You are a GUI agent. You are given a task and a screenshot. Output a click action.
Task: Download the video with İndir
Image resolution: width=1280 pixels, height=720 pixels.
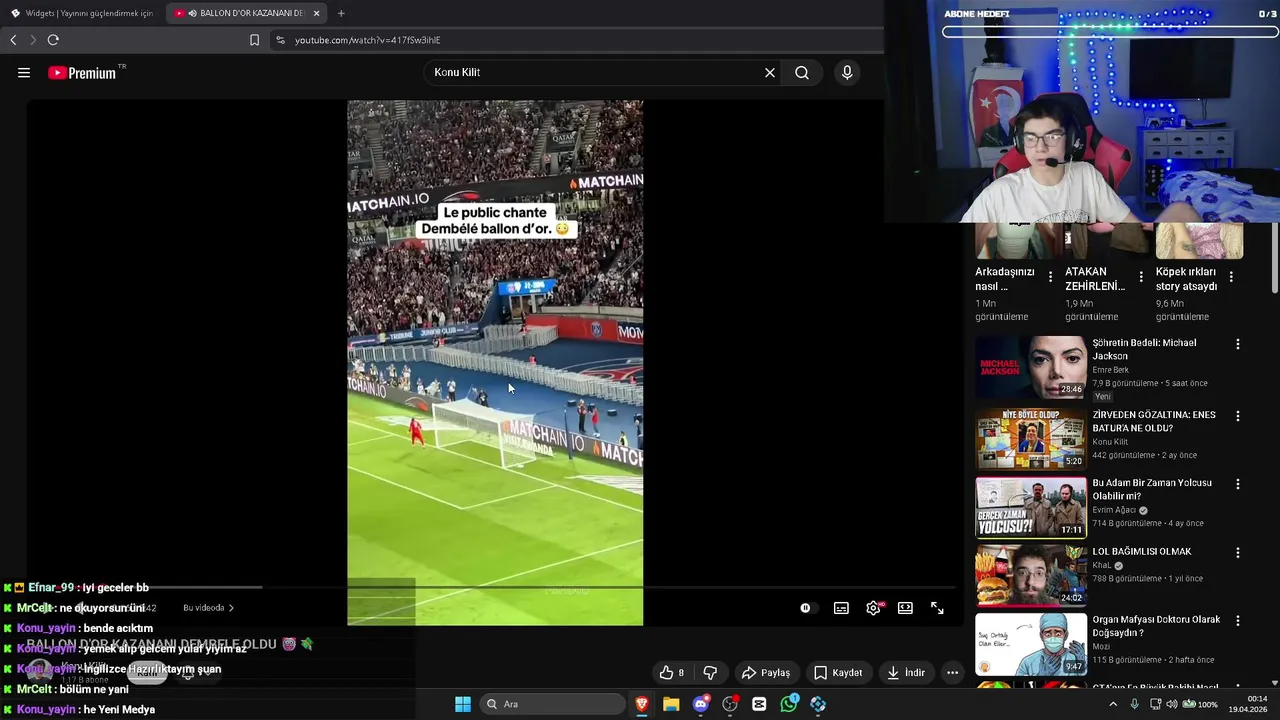906,673
